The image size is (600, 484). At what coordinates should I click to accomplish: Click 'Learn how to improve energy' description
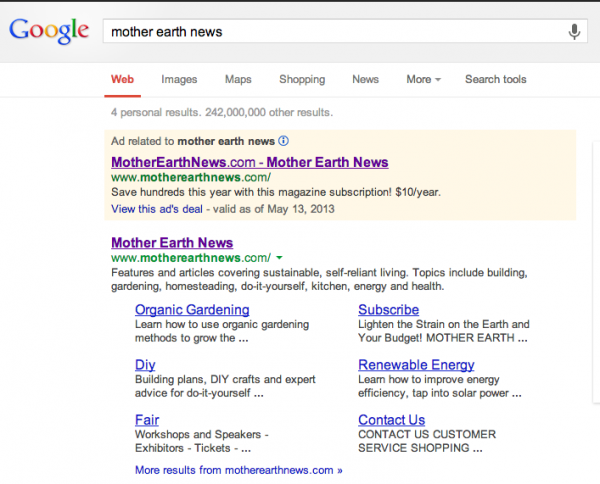[440, 386]
